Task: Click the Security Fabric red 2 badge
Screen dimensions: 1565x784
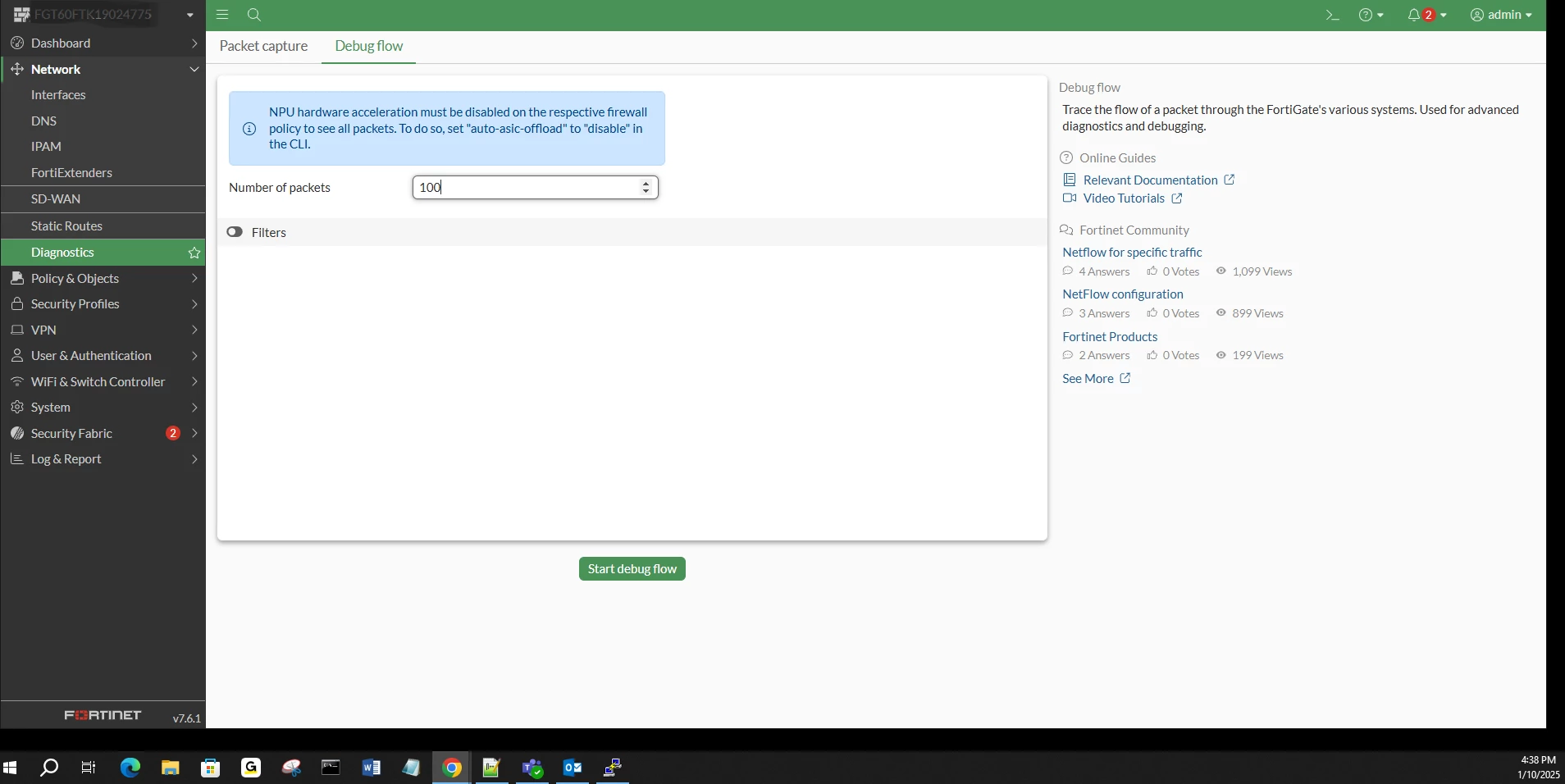Action: coord(172,433)
